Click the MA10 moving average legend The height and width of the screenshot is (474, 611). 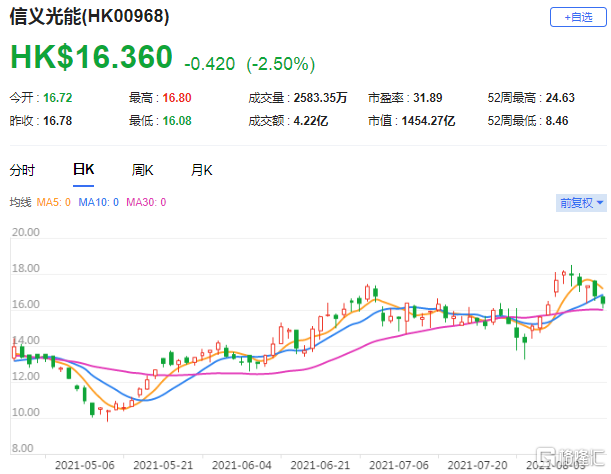point(99,202)
